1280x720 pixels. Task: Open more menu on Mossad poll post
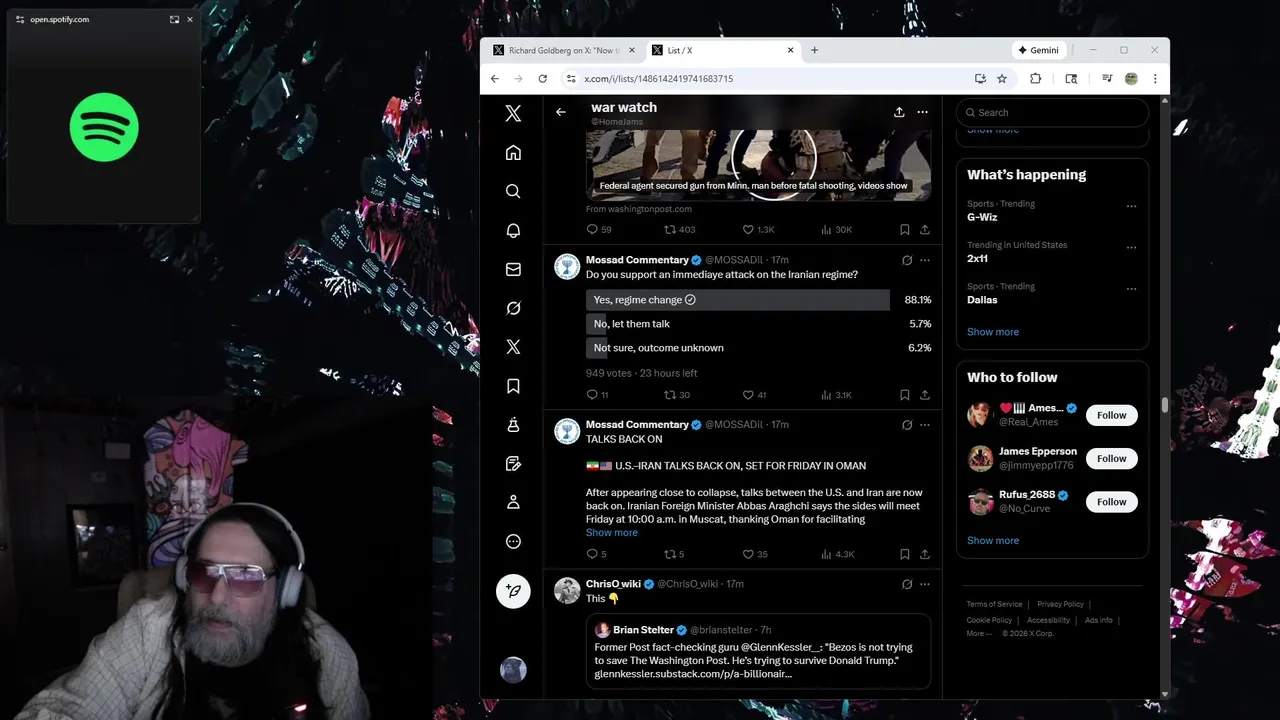pos(924,260)
